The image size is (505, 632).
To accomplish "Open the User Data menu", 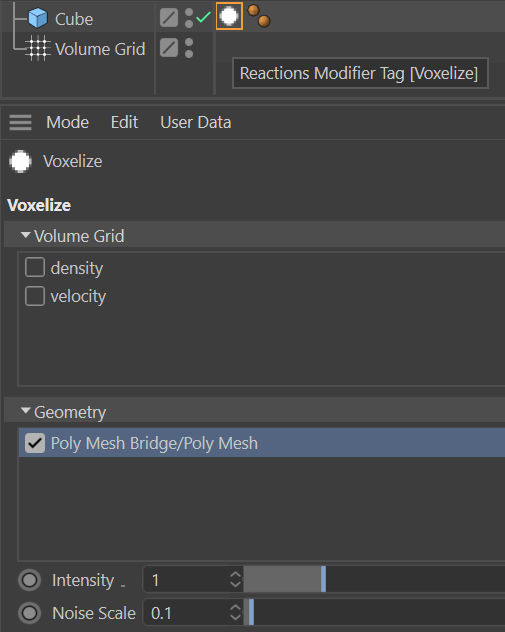I will [196, 122].
